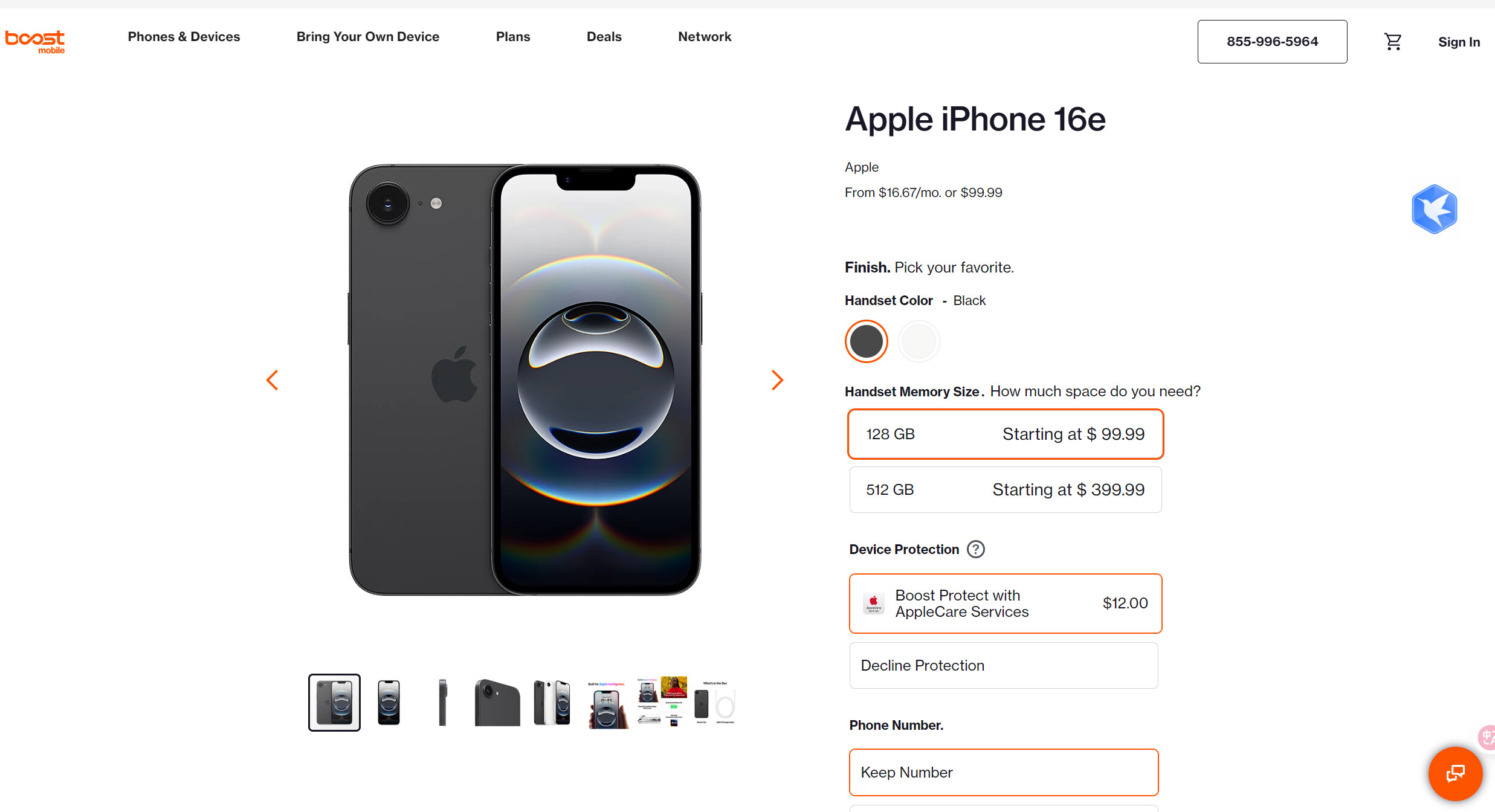
Task: Choose Decline Protection option
Action: click(1004, 665)
